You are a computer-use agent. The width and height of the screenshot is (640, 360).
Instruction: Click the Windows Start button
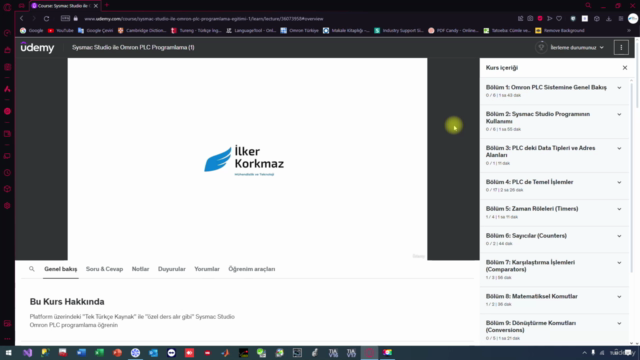[8, 353]
